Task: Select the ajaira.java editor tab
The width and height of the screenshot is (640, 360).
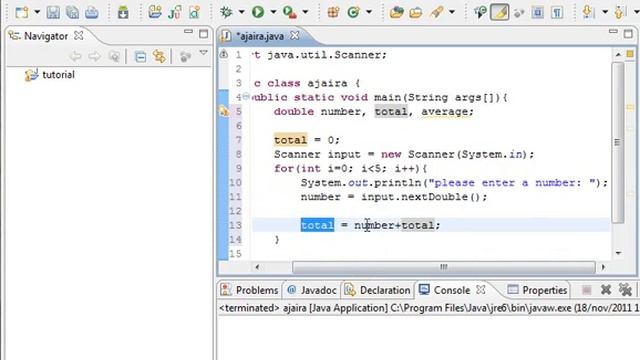Action: pyautogui.click(x=259, y=36)
